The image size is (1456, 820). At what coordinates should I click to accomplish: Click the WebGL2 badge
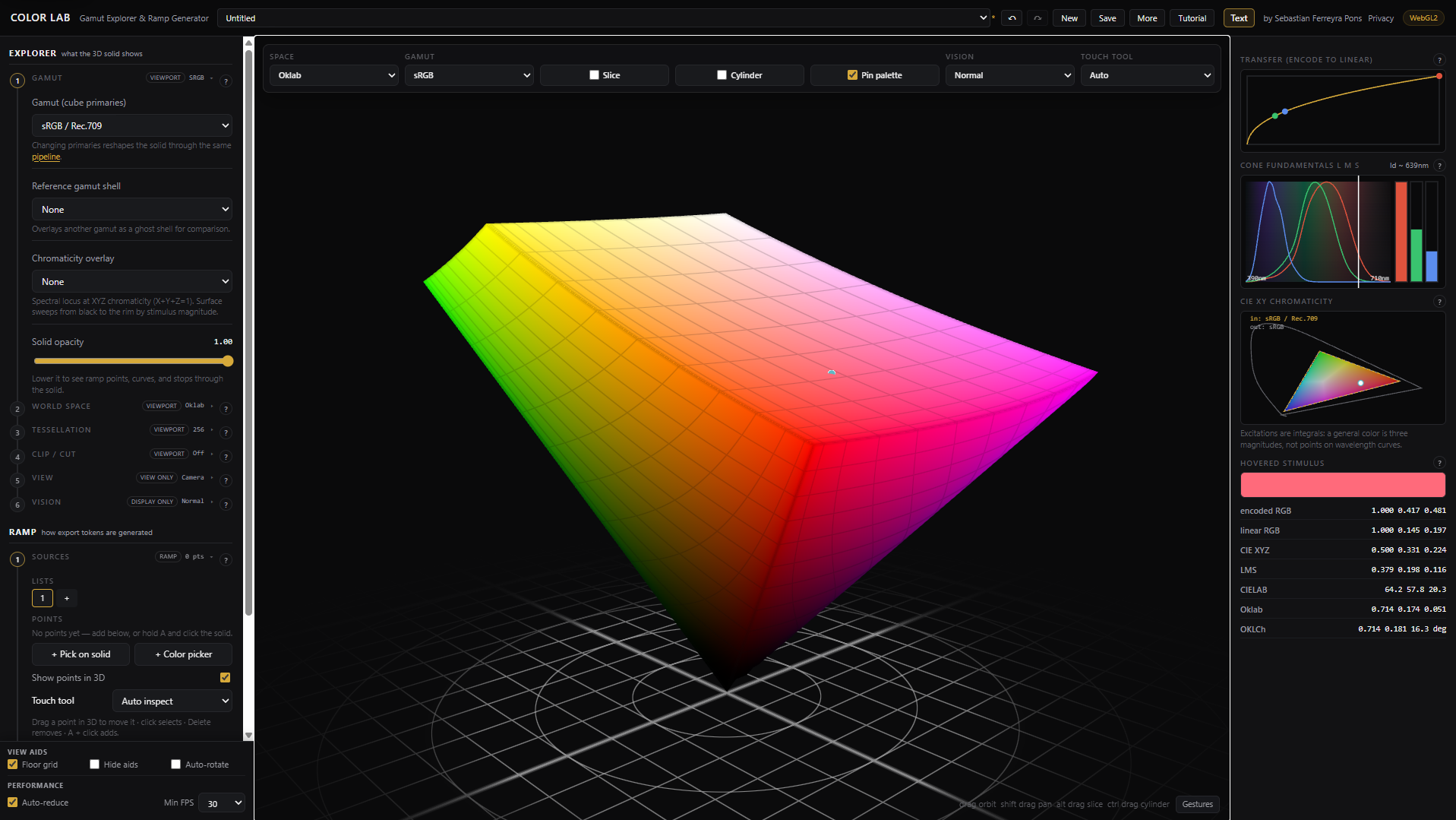(x=1423, y=18)
